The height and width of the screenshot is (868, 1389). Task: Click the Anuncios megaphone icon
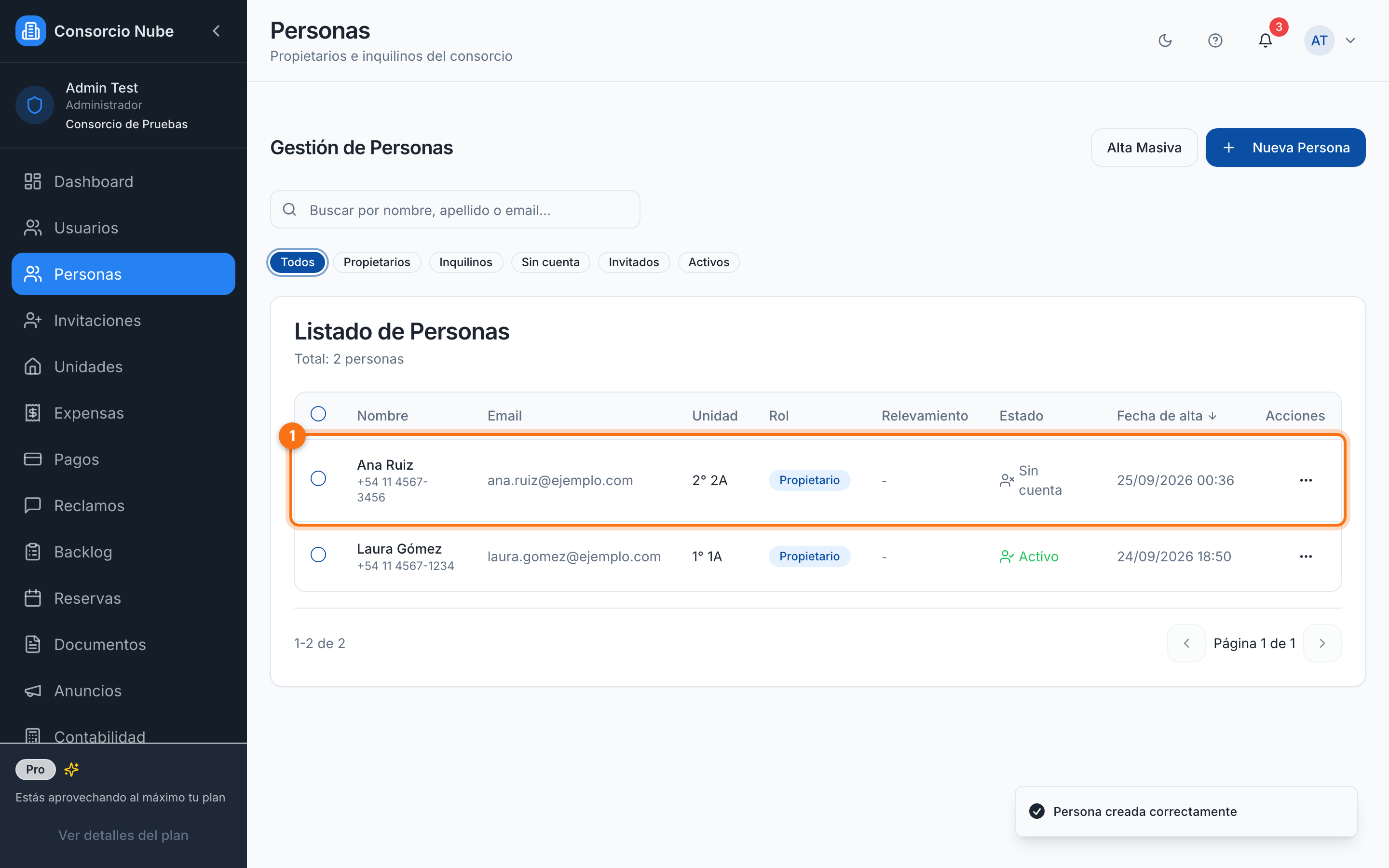tap(33, 691)
